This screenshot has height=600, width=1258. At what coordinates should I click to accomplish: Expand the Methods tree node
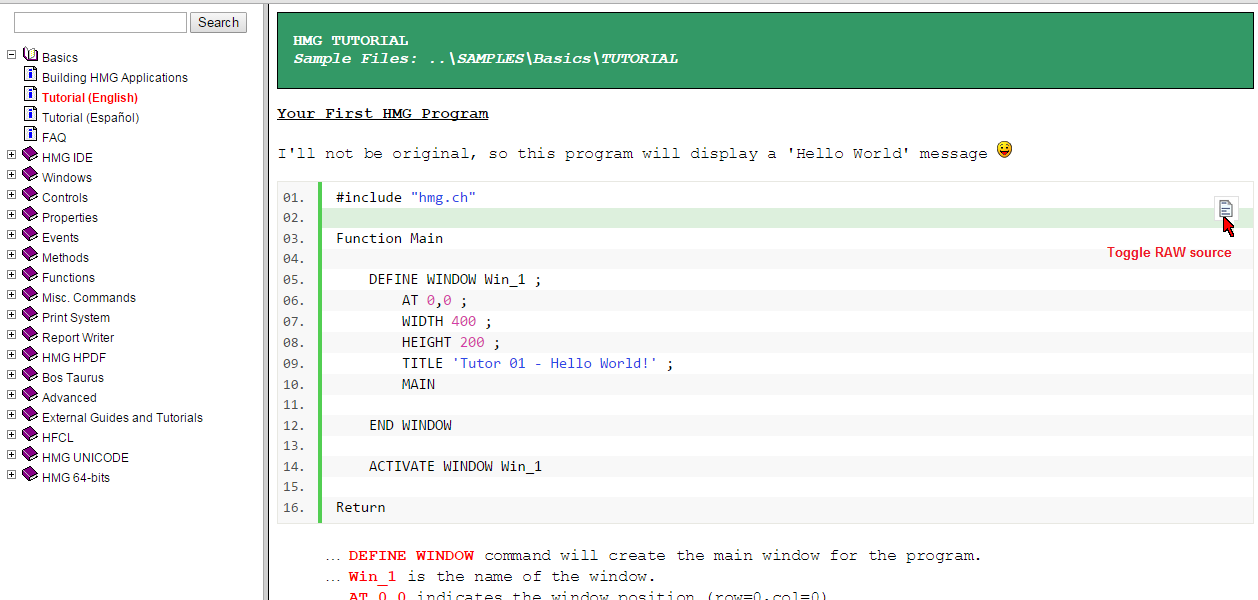click(x=11, y=254)
